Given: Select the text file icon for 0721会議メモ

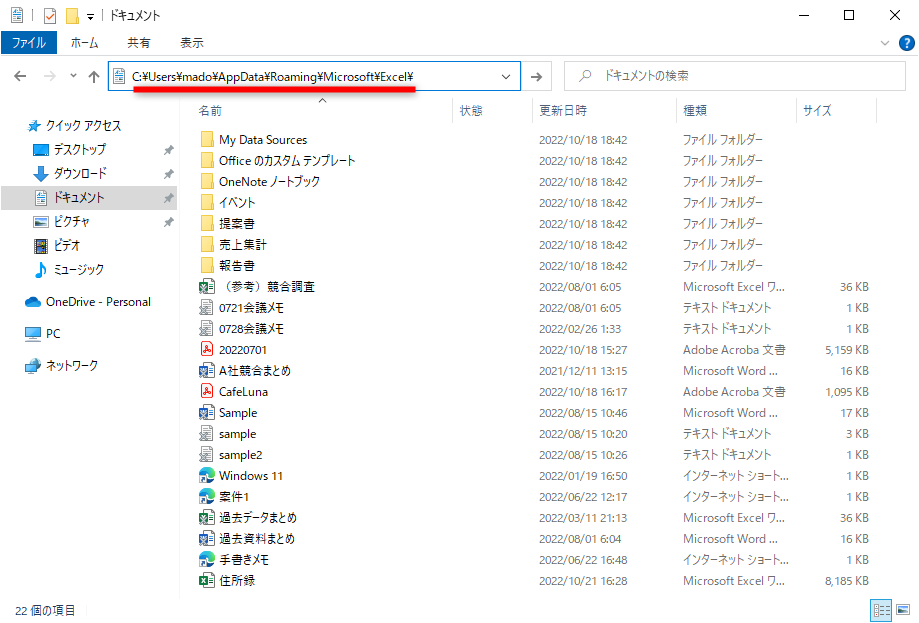Looking at the screenshot, I should tap(206, 308).
